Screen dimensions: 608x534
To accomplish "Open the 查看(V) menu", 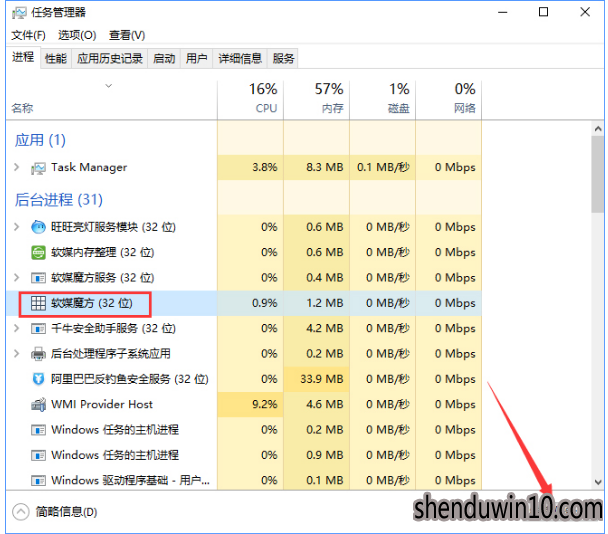I will (127, 35).
